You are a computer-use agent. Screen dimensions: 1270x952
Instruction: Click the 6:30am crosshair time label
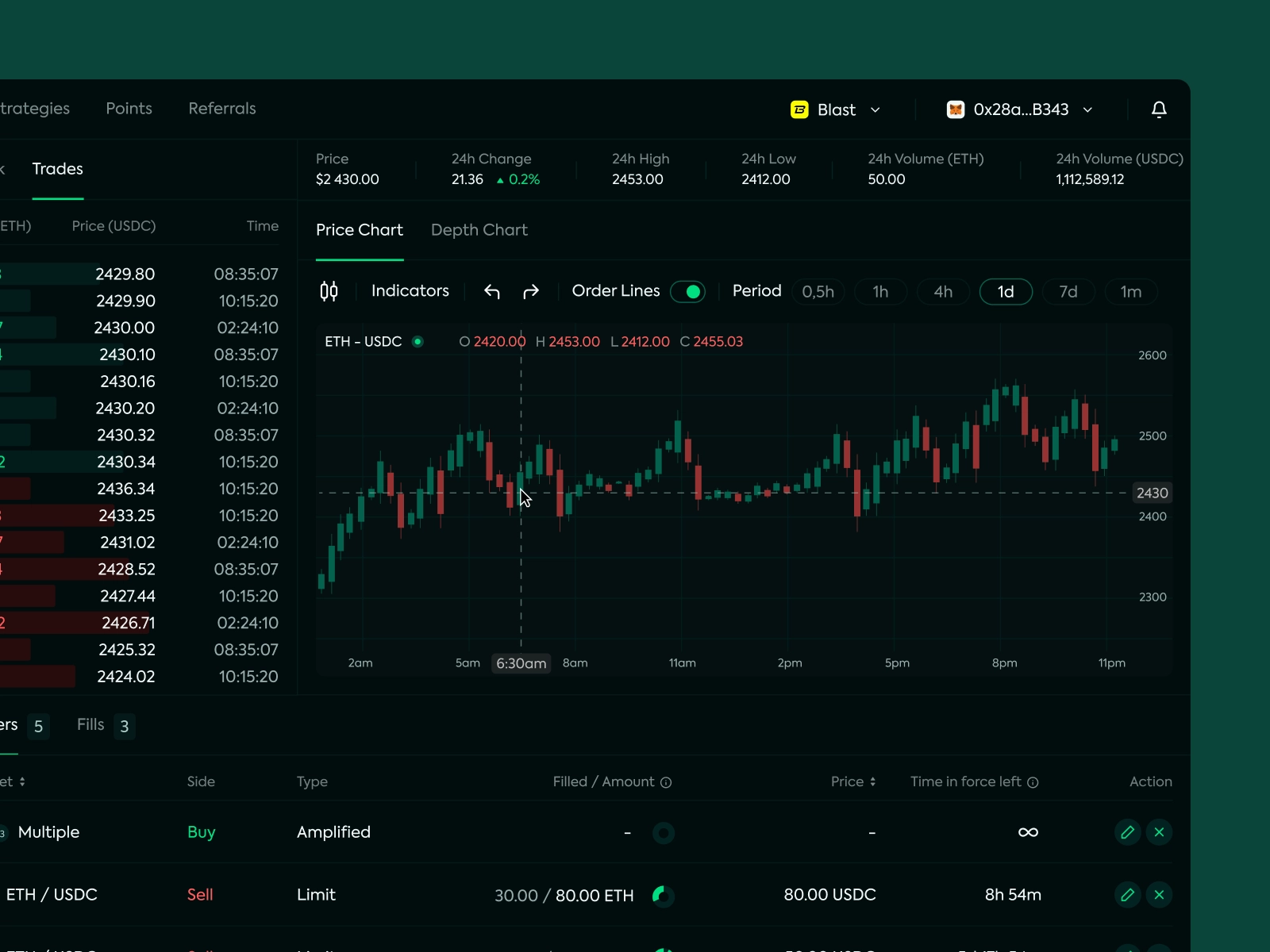point(521,663)
